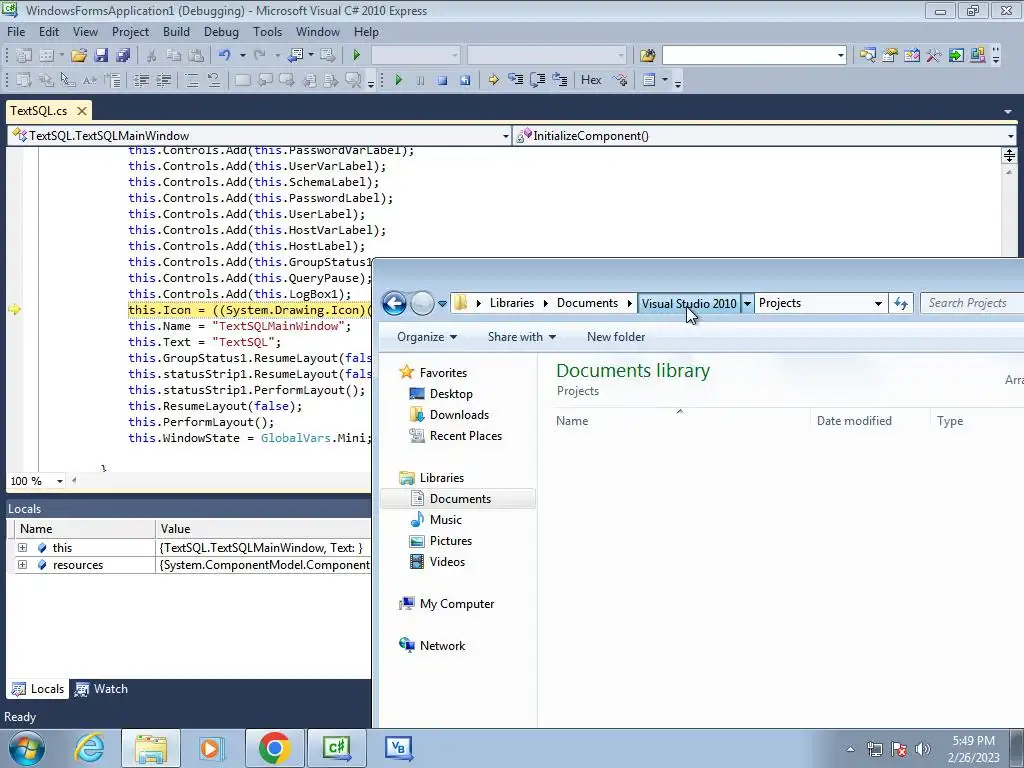The height and width of the screenshot is (768, 1024).
Task: Close the TextSQL.cs tab
Action: pos(82,111)
